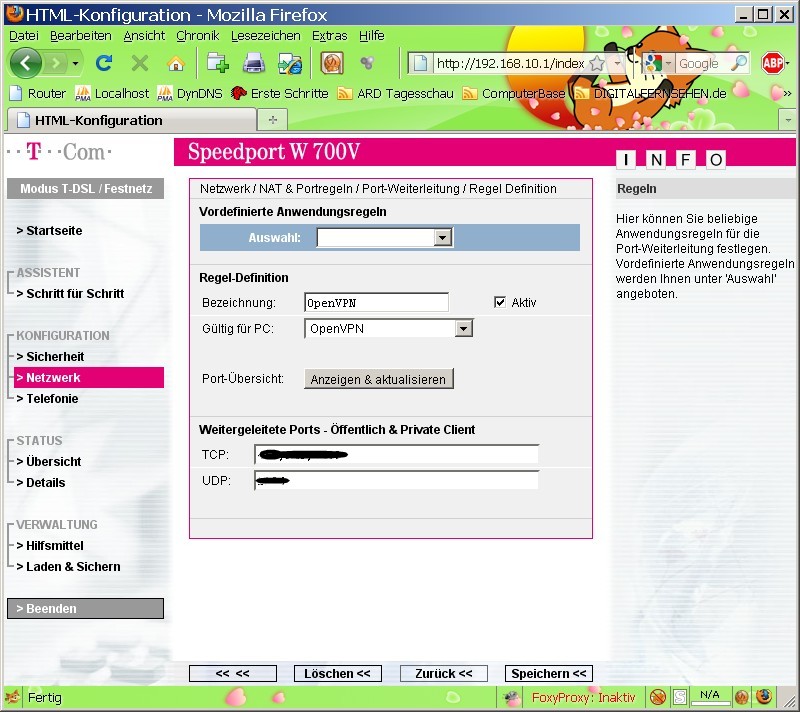
Task: Select the Netzwerk sidebar entry
Action: [x=89, y=377]
